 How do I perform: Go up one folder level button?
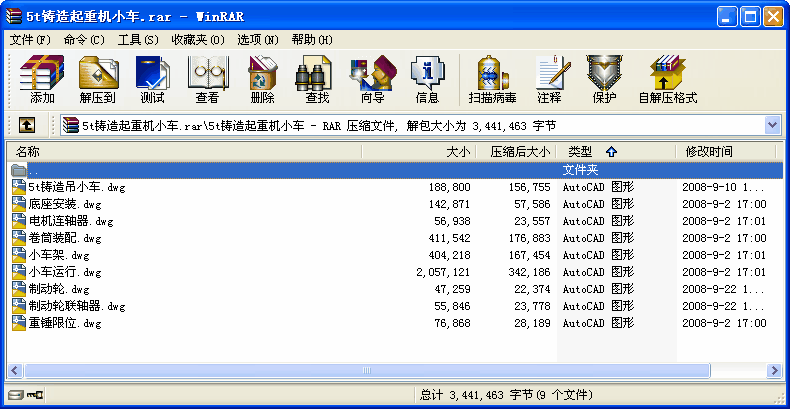pyautogui.click(x=27, y=125)
